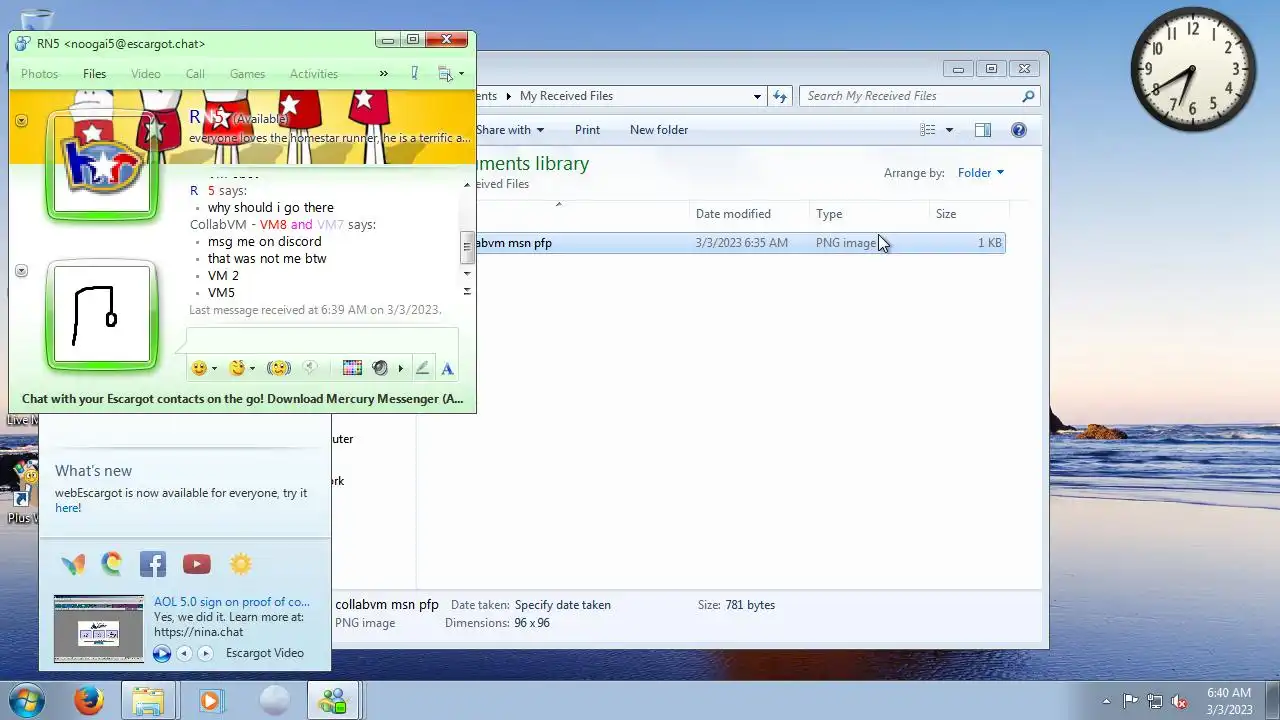The image size is (1280, 720).
Task: Switch to handwriting with the pen icon
Action: tap(422, 368)
